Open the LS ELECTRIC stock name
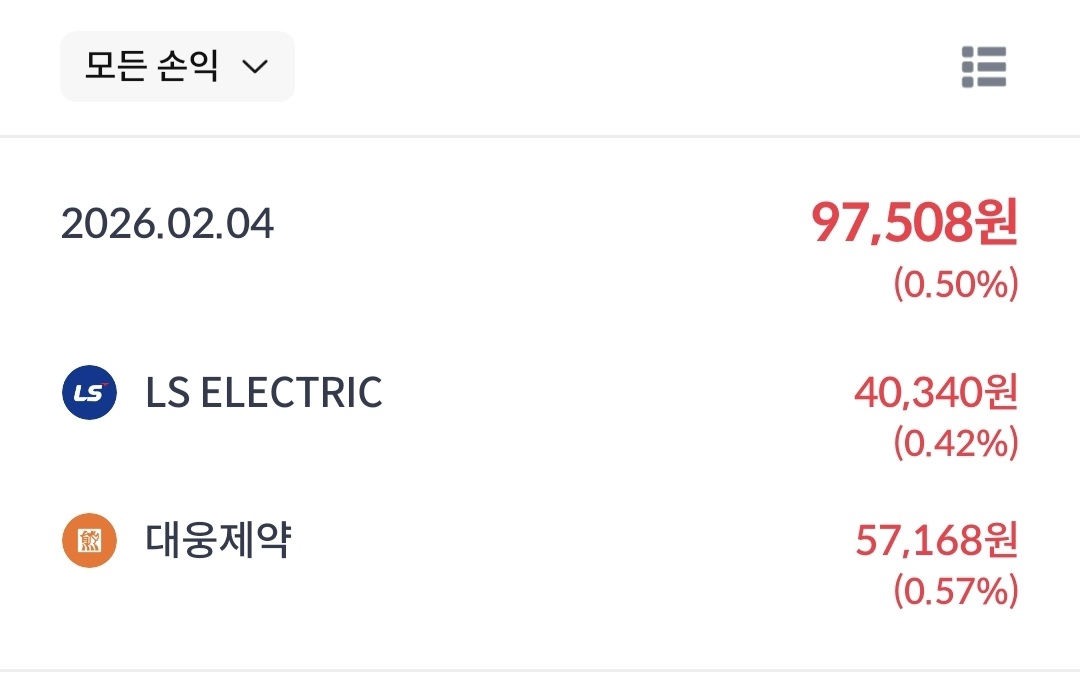 tap(264, 393)
